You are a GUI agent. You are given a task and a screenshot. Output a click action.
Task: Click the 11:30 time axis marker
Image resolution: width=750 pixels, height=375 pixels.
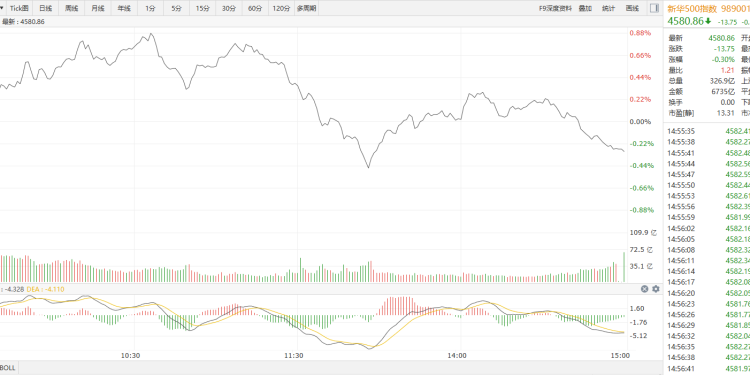pyautogui.click(x=294, y=355)
